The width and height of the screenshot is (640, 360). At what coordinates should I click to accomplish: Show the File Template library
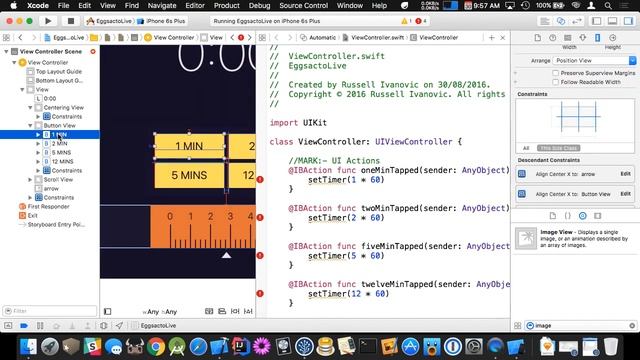click(553, 216)
